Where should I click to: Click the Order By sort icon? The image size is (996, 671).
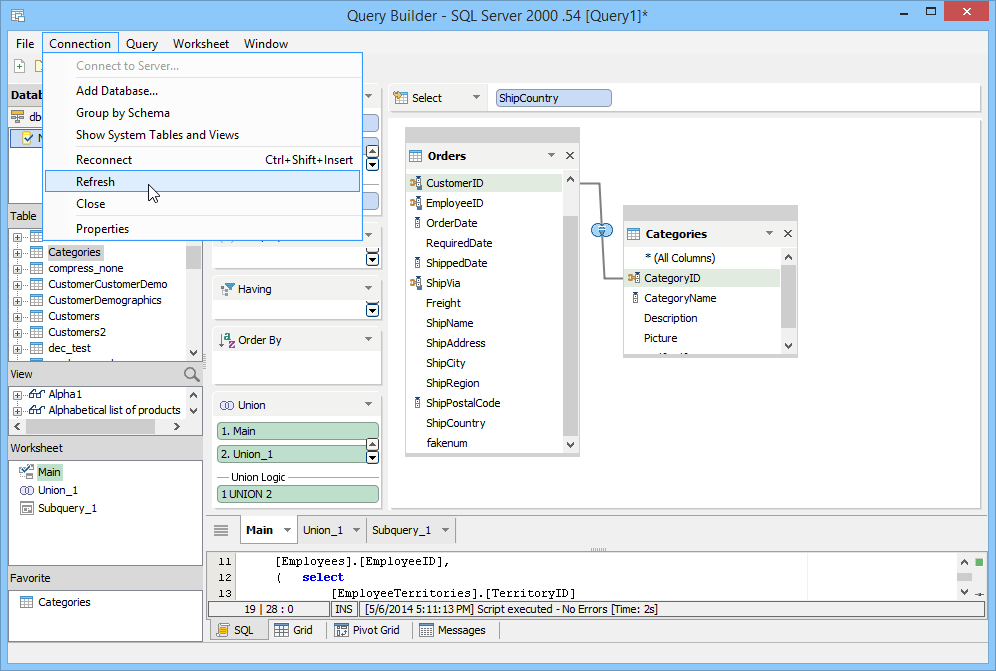227,340
